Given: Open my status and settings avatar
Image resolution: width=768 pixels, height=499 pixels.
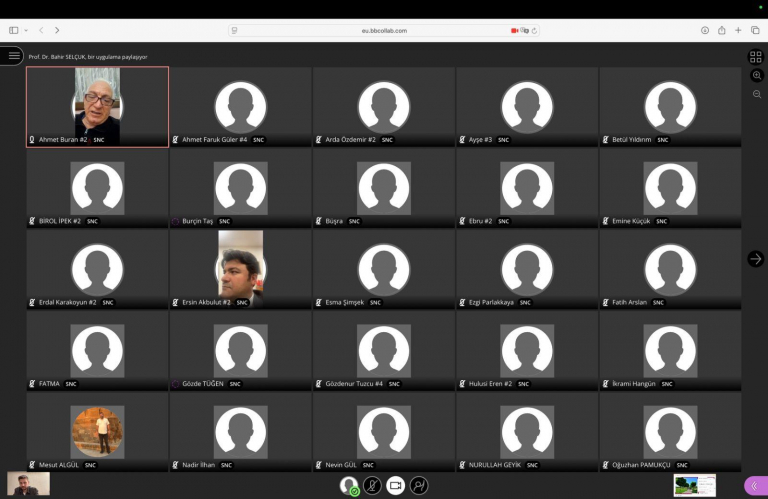Looking at the screenshot, I should pyautogui.click(x=349, y=485).
